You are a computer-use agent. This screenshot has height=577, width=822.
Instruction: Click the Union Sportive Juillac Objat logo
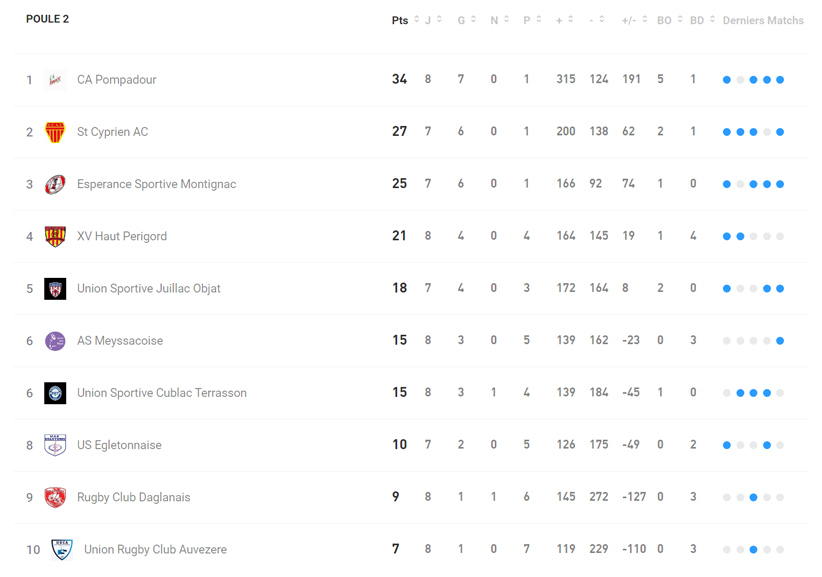pos(55,289)
